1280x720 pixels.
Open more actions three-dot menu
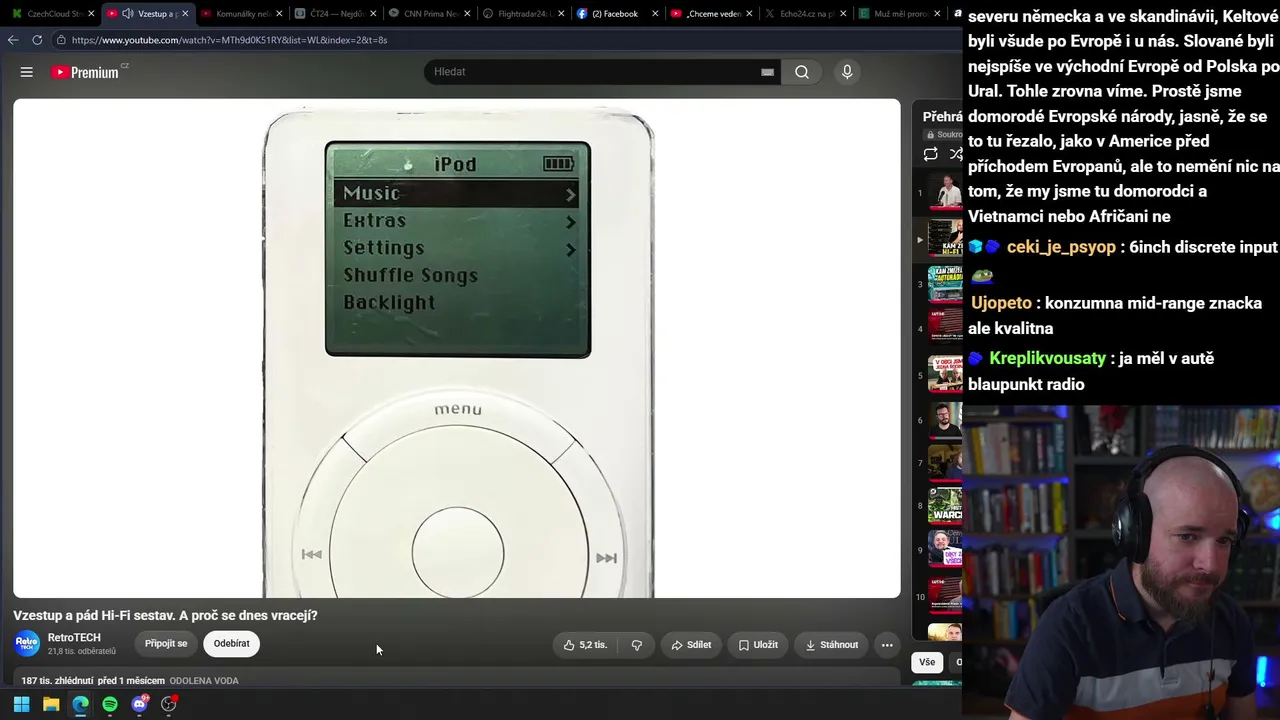point(887,645)
